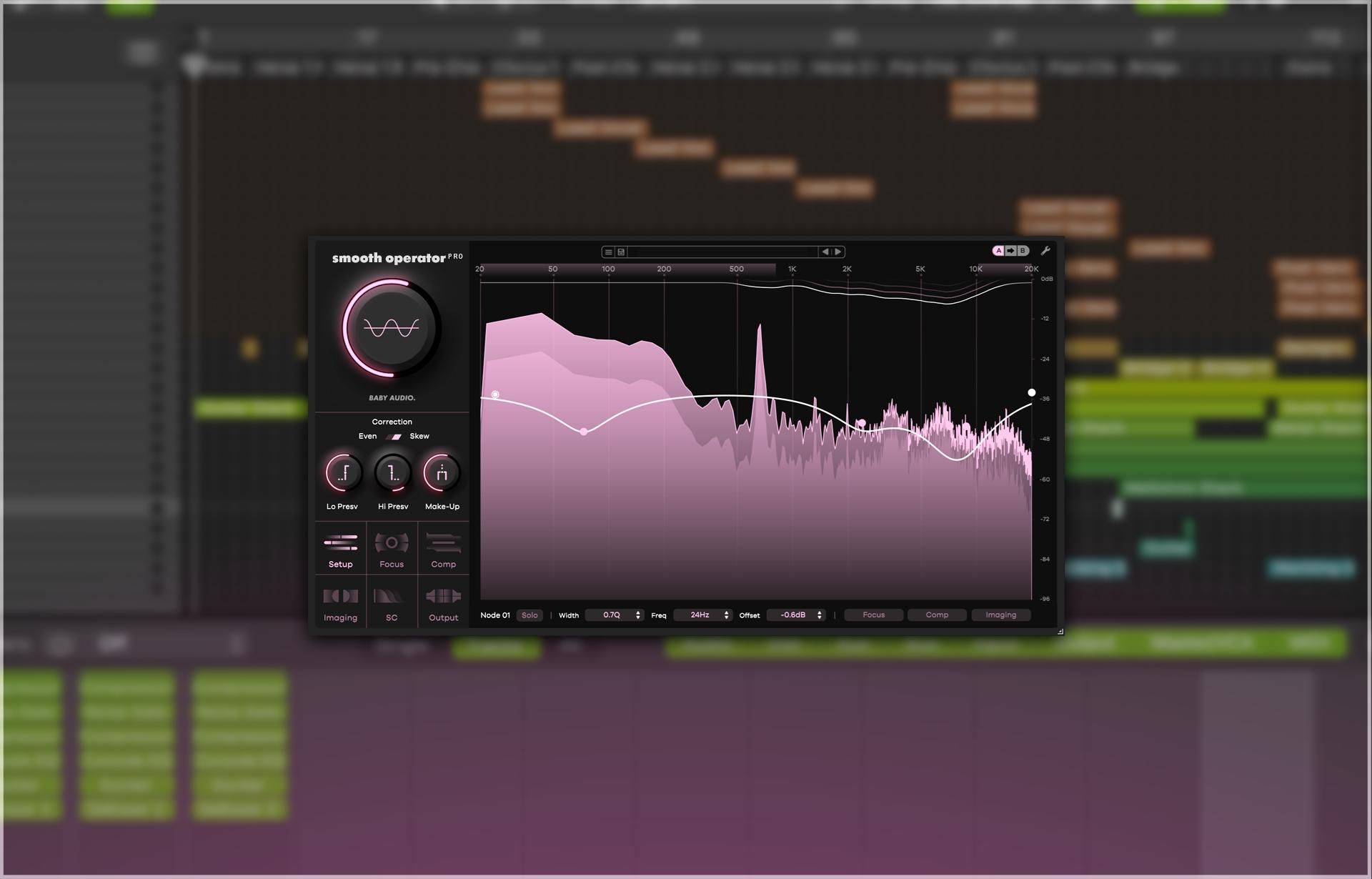Select the curve node near 2.4K
Screen dimensions: 1372x879
[x=862, y=424]
